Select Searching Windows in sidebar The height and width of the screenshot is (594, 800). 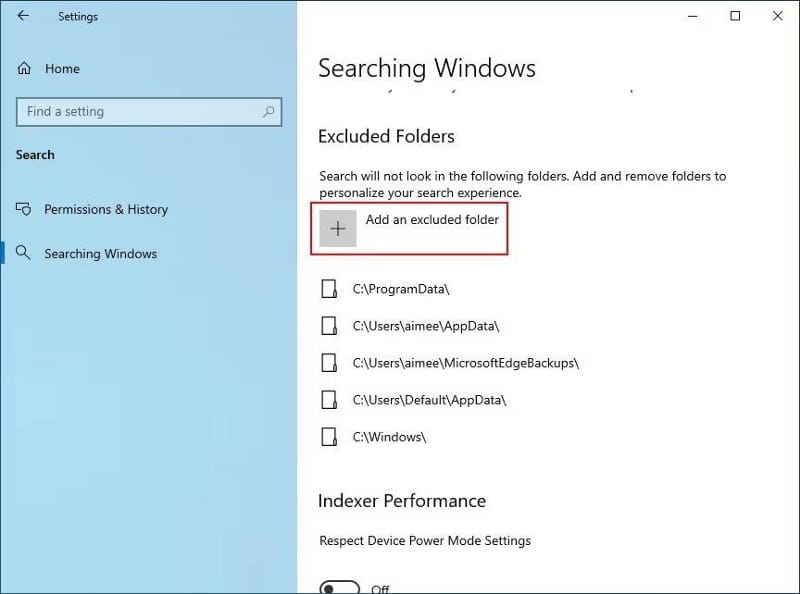pos(101,254)
